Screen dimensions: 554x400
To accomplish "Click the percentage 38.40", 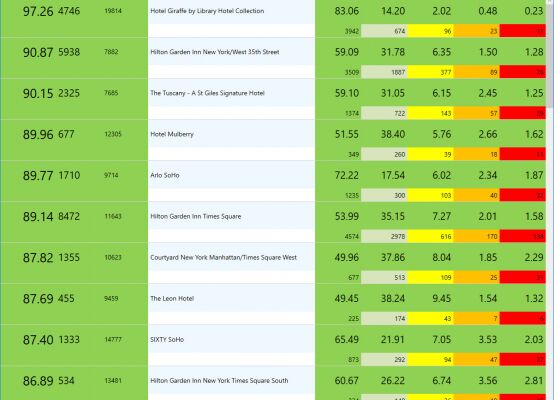I will [x=393, y=134].
